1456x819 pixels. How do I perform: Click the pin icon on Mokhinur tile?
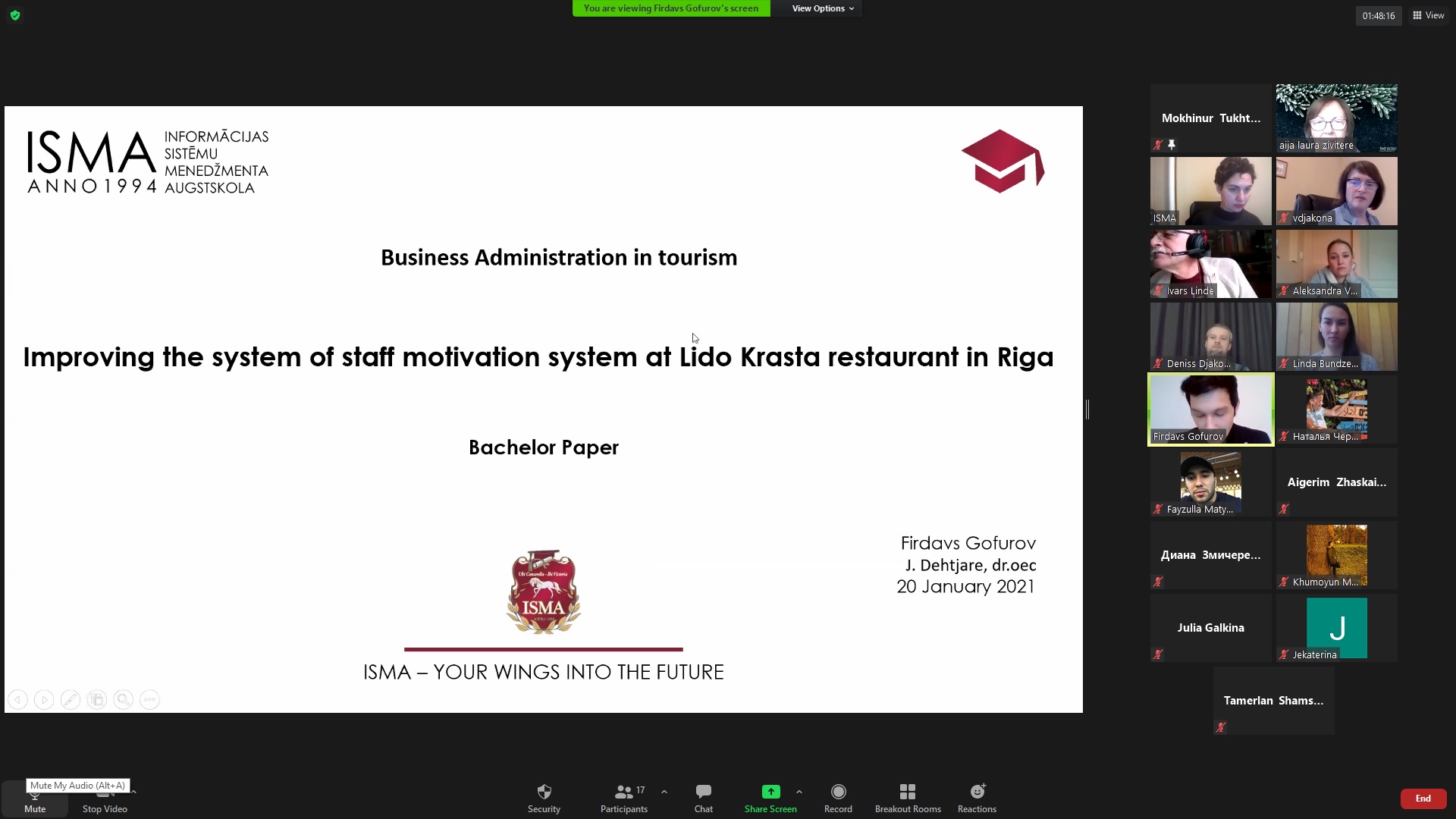click(x=1172, y=145)
